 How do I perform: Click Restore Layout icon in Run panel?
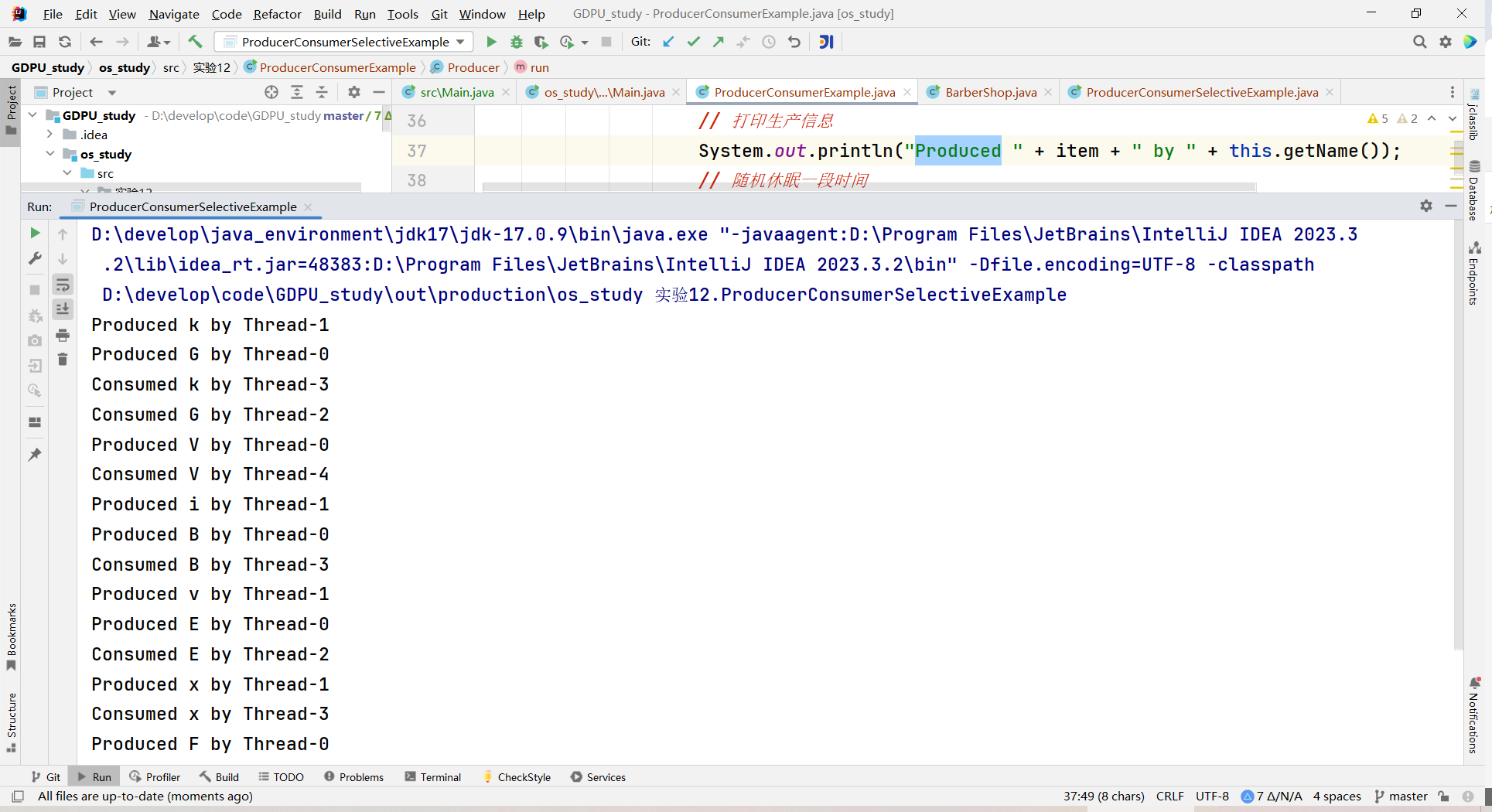(35, 422)
